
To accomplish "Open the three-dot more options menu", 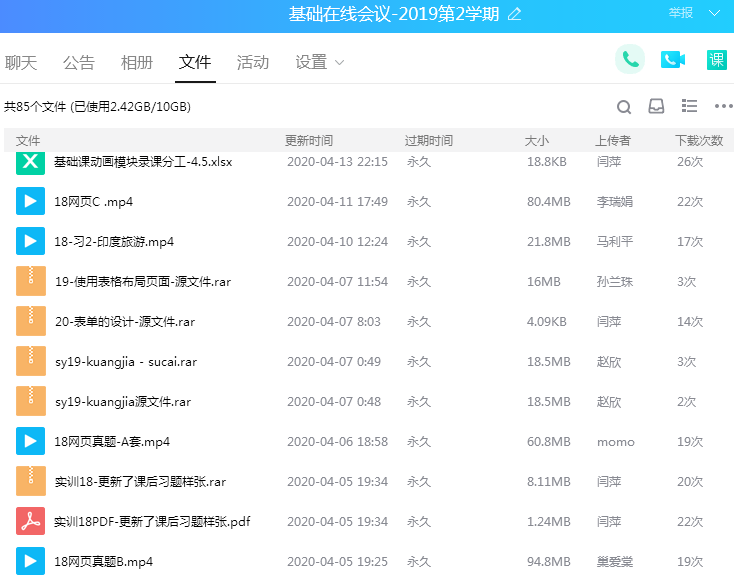I will point(723,107).
